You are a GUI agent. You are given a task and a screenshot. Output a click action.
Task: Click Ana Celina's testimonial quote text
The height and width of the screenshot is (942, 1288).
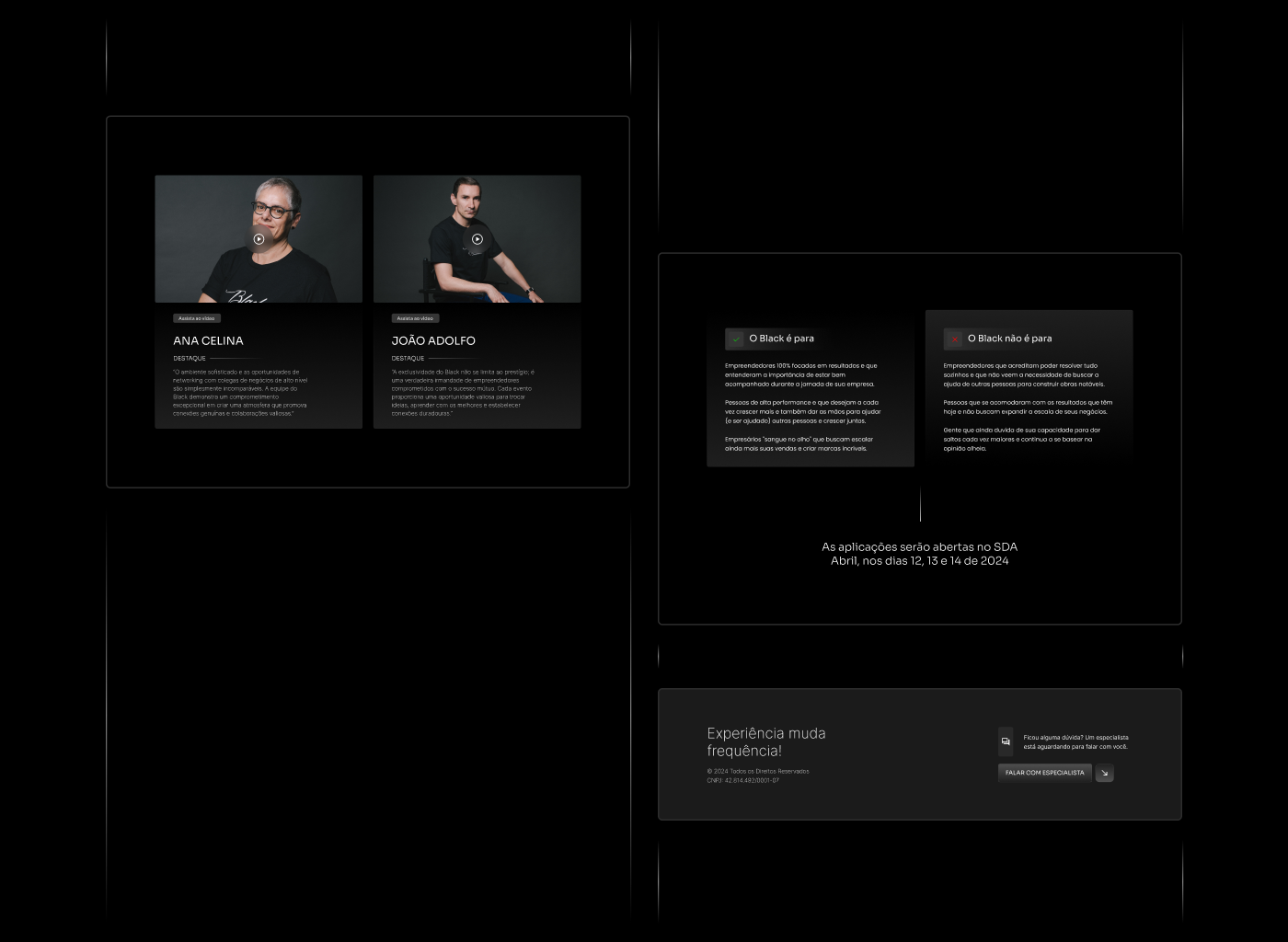click(240, 393)
